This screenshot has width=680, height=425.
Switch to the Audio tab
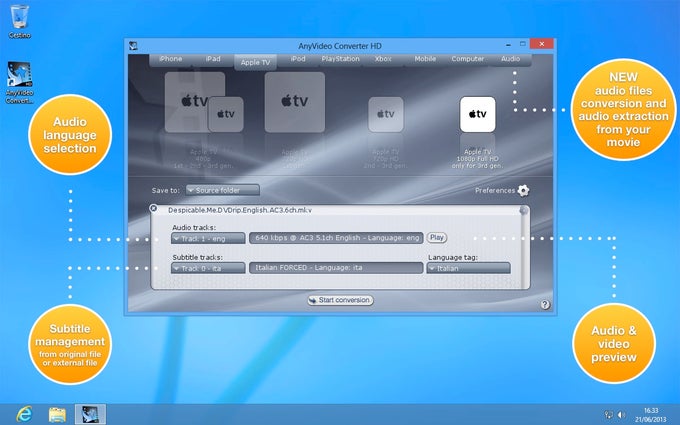click(510, 59)
